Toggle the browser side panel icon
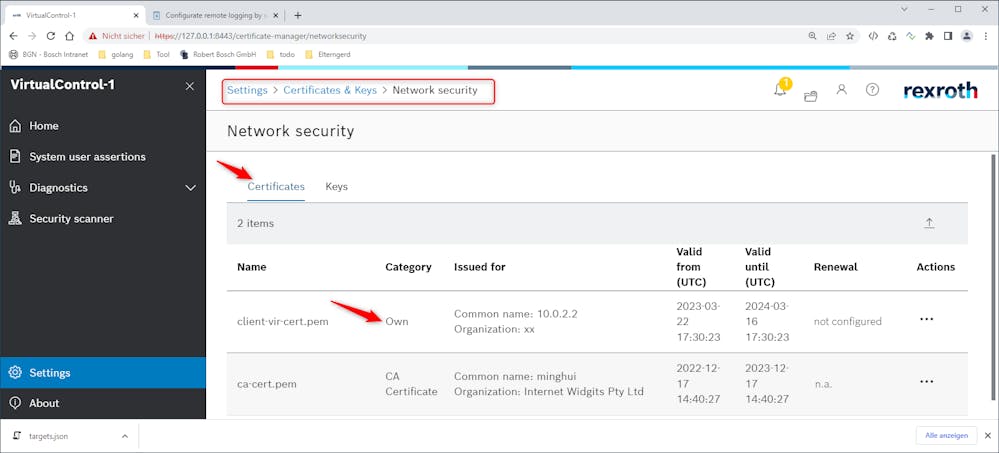Image resolution: width=999 pixels, height=453 pixels. tap(948, 36)
